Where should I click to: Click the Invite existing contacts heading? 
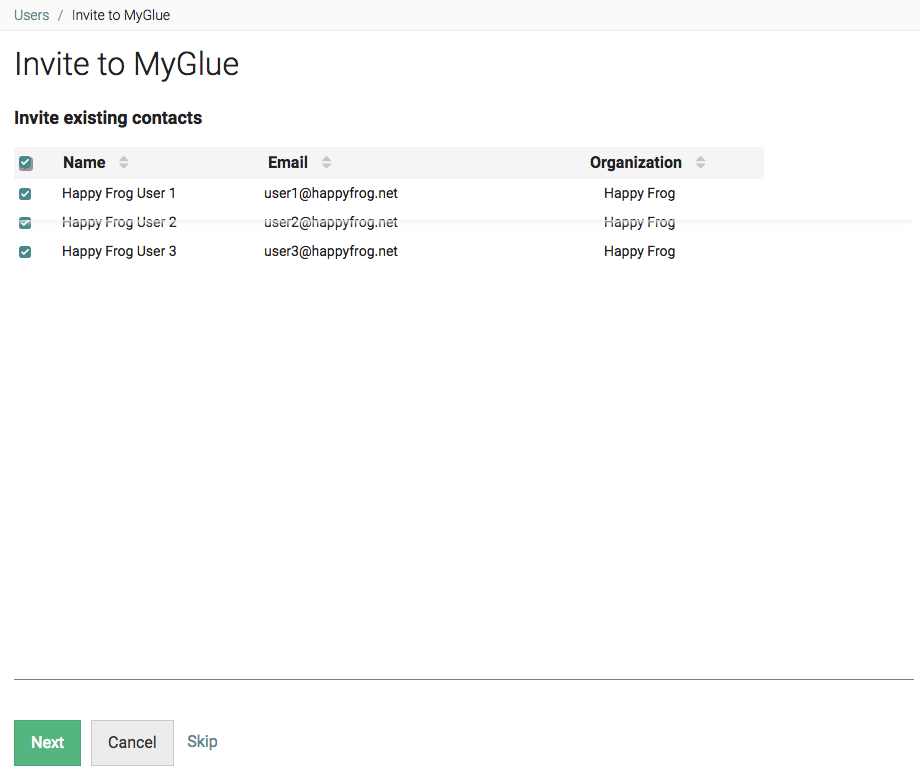108,118
